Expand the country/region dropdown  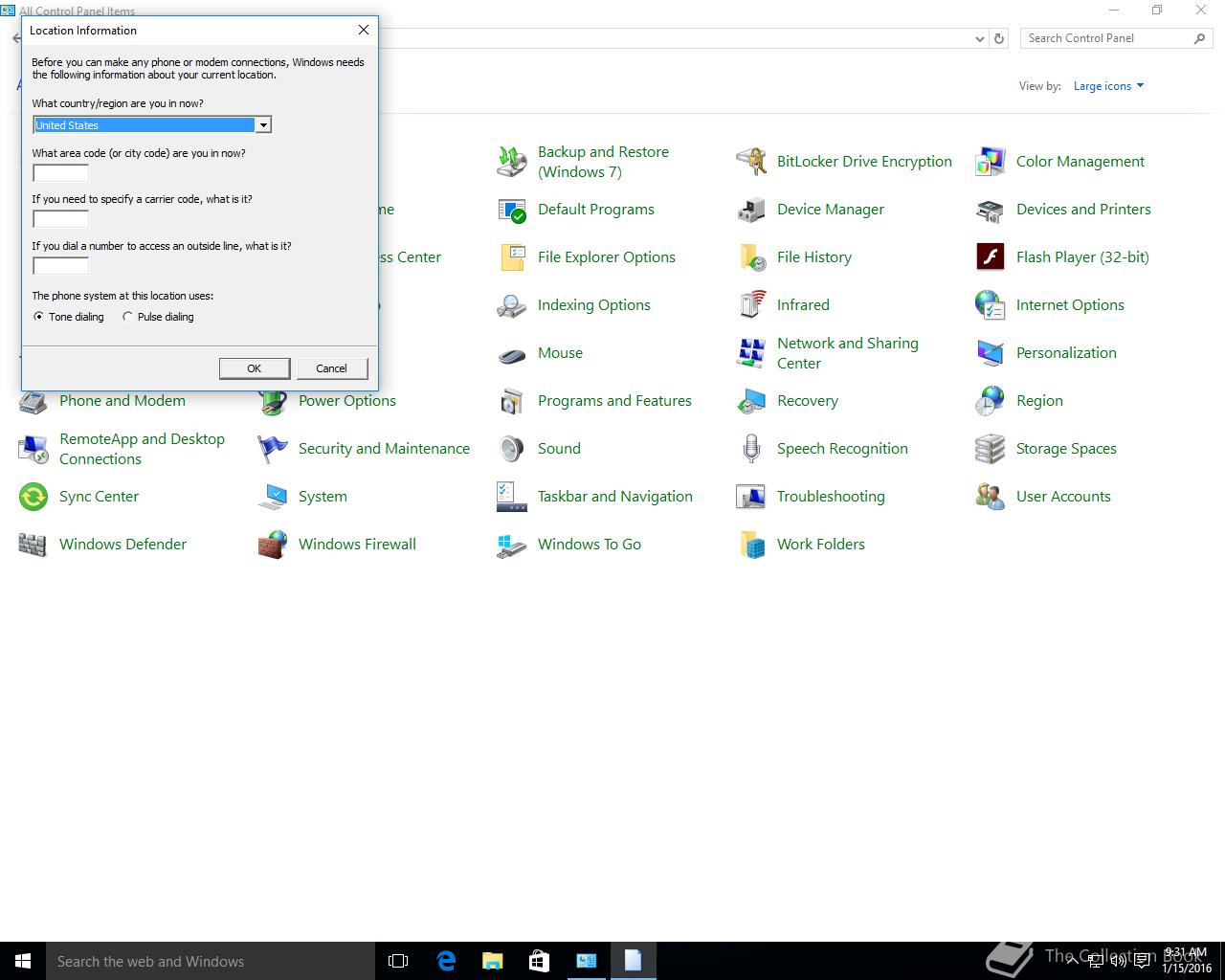(x=262, y=125)
